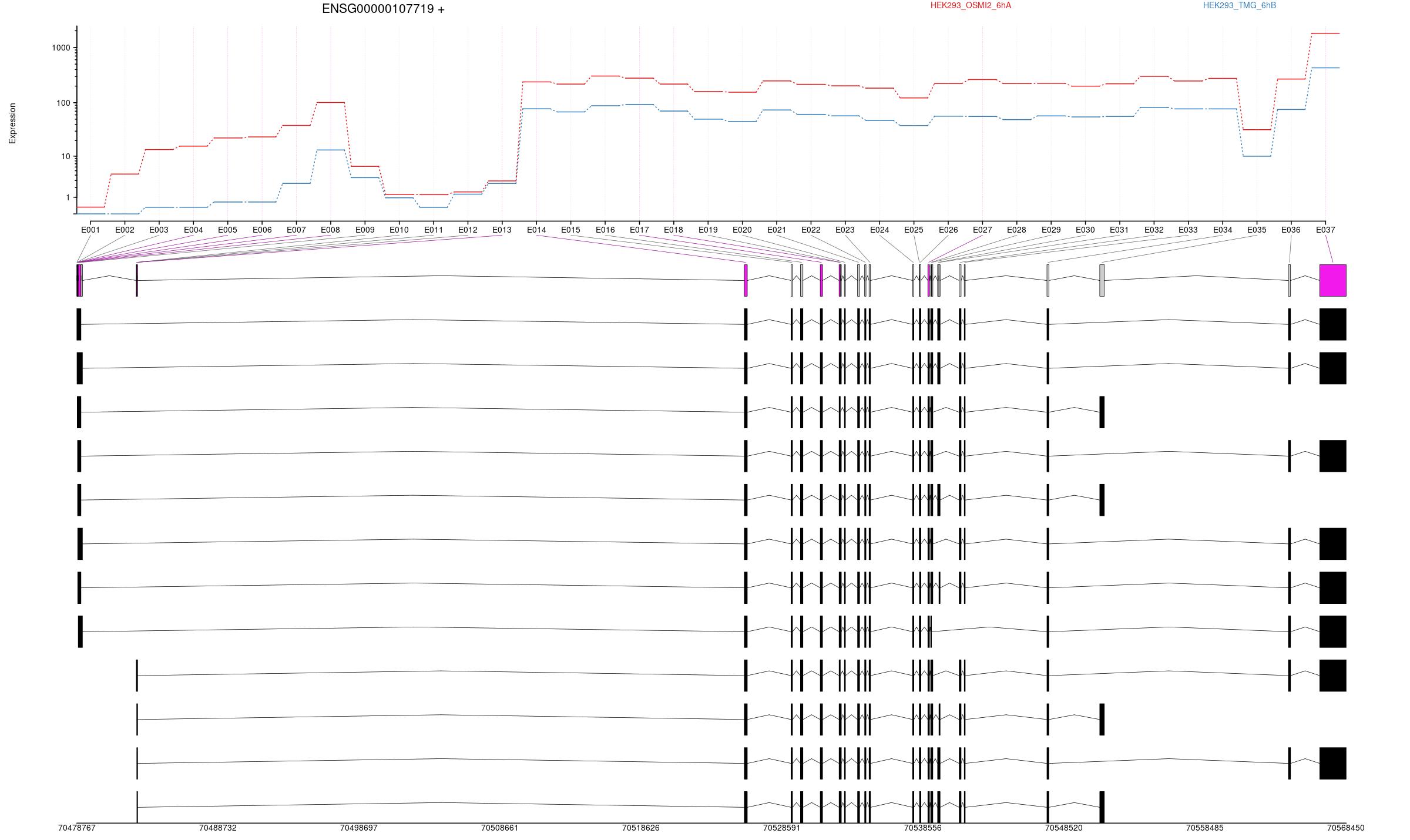The width and height of the screenshot is (1410, 840).
Task: Select the HEK293_OSMI2_6hA legend label
Action: click(971, 5)
